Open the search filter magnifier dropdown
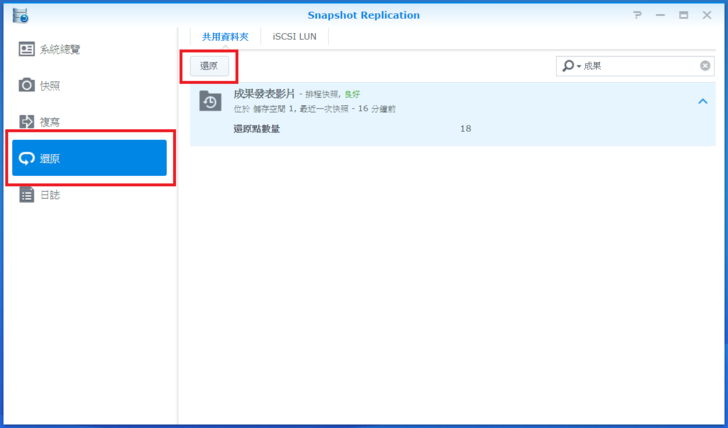 click(x=571, y=66)
